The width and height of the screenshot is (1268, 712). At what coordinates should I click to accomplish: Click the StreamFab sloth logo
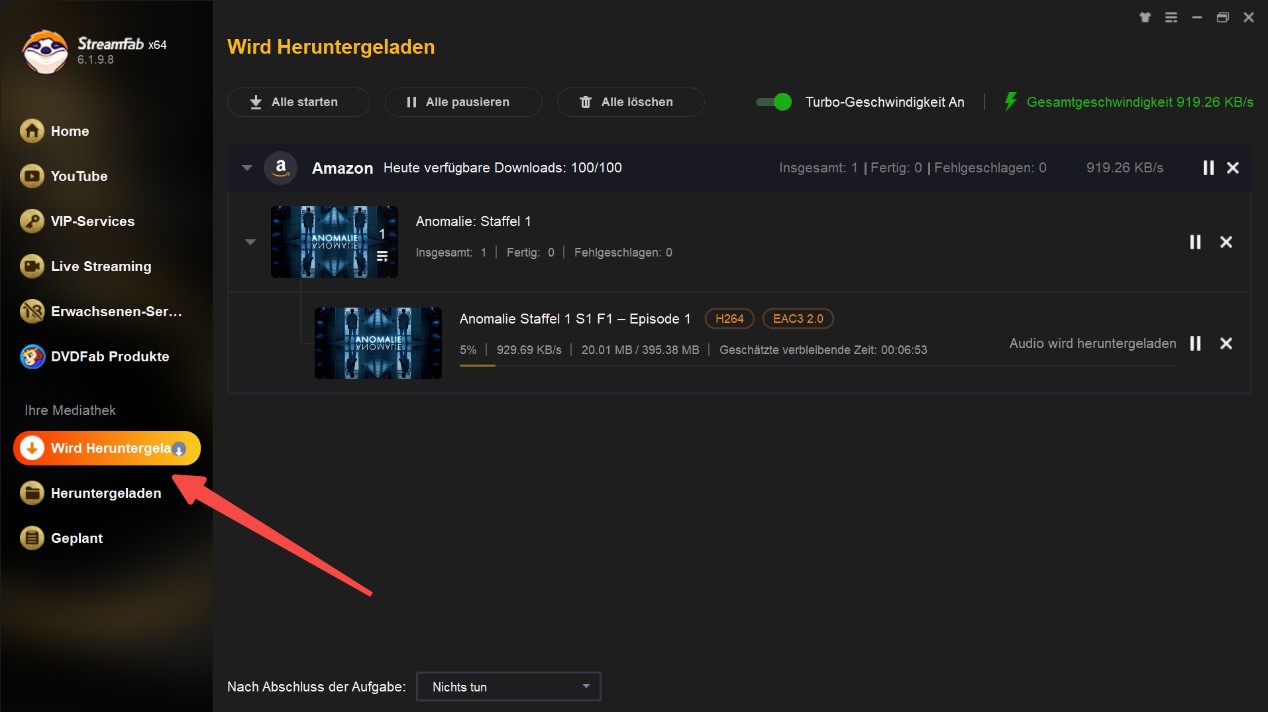click(x=45, y=51)
